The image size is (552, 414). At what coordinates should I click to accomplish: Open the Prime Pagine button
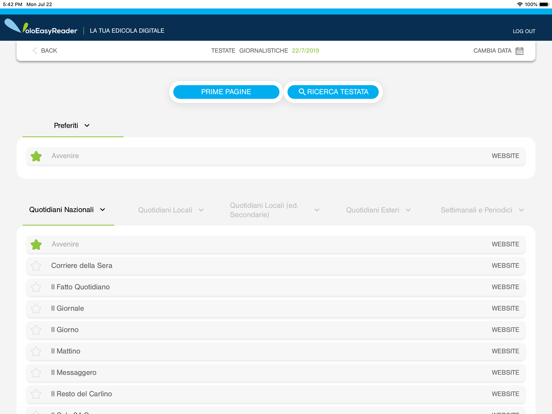[x=226, y=92]
